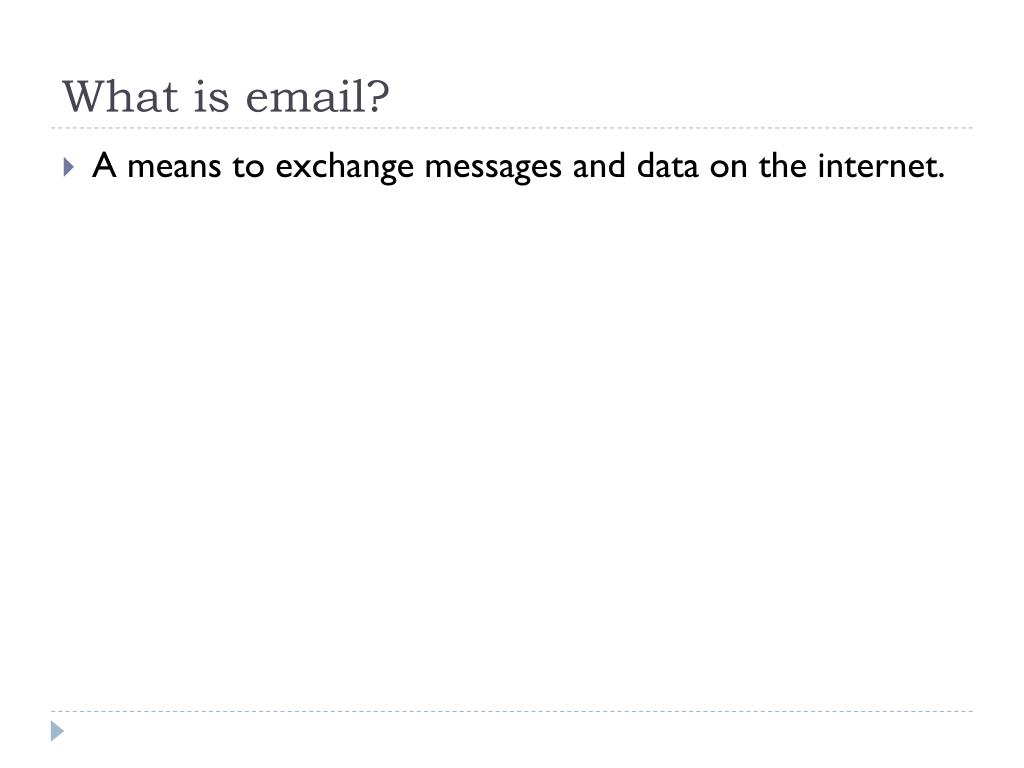Click the dashed footer line above the triangle

tap(512, 711)
